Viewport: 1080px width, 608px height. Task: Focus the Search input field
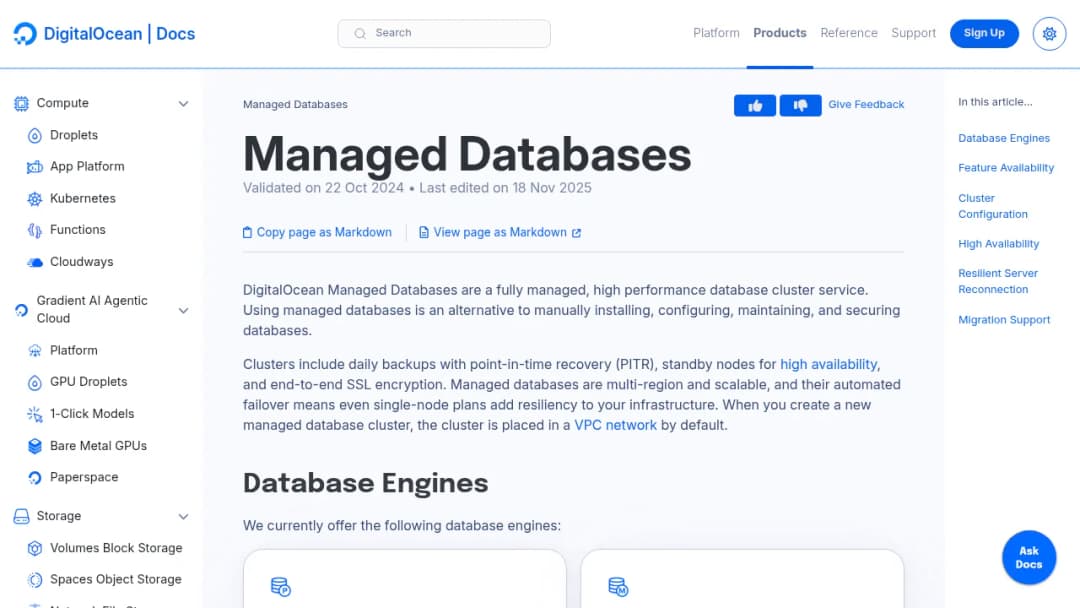tap(444, 33)
